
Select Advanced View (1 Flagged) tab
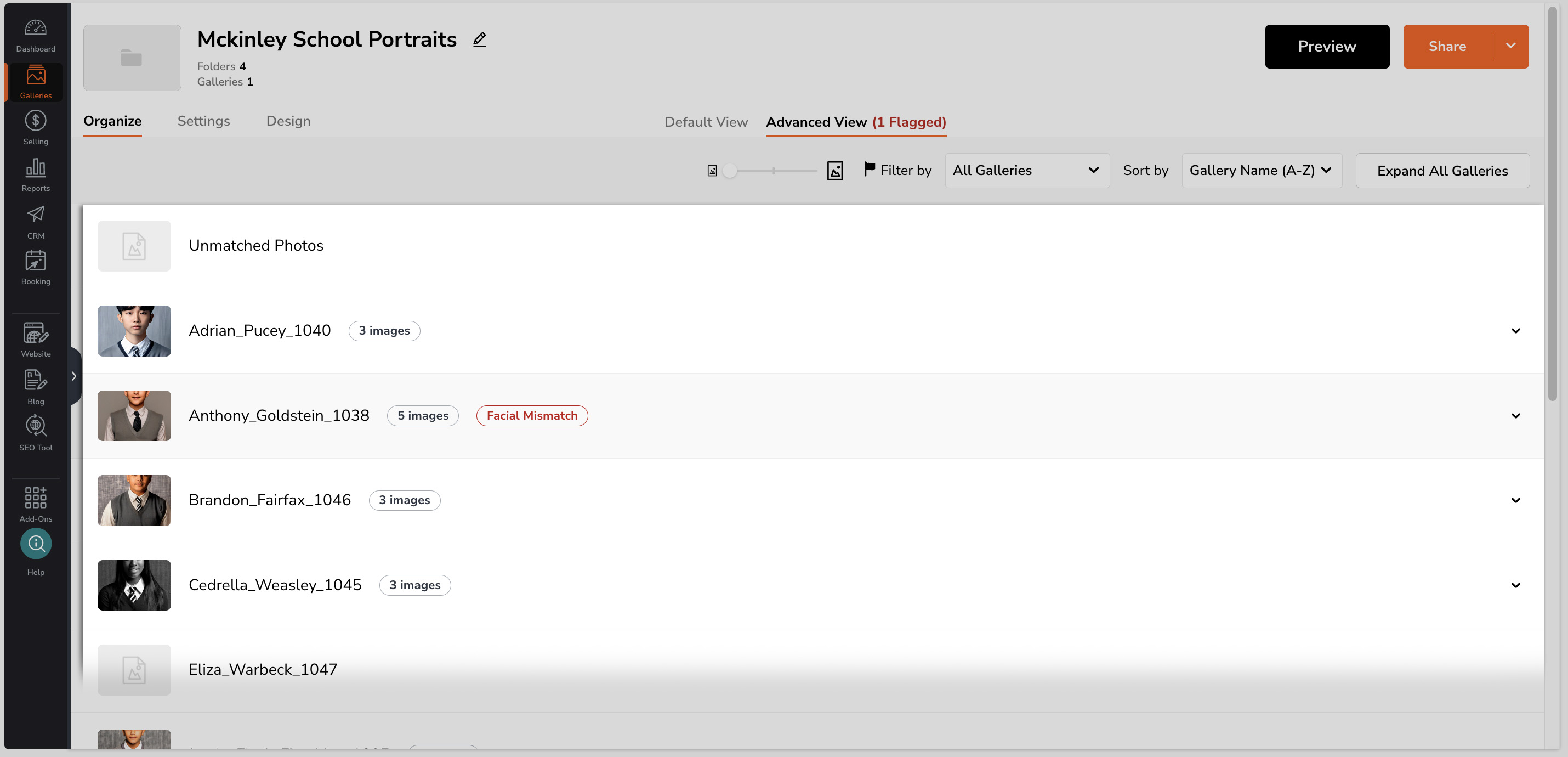pyautogui.click(x=856, y=122)
